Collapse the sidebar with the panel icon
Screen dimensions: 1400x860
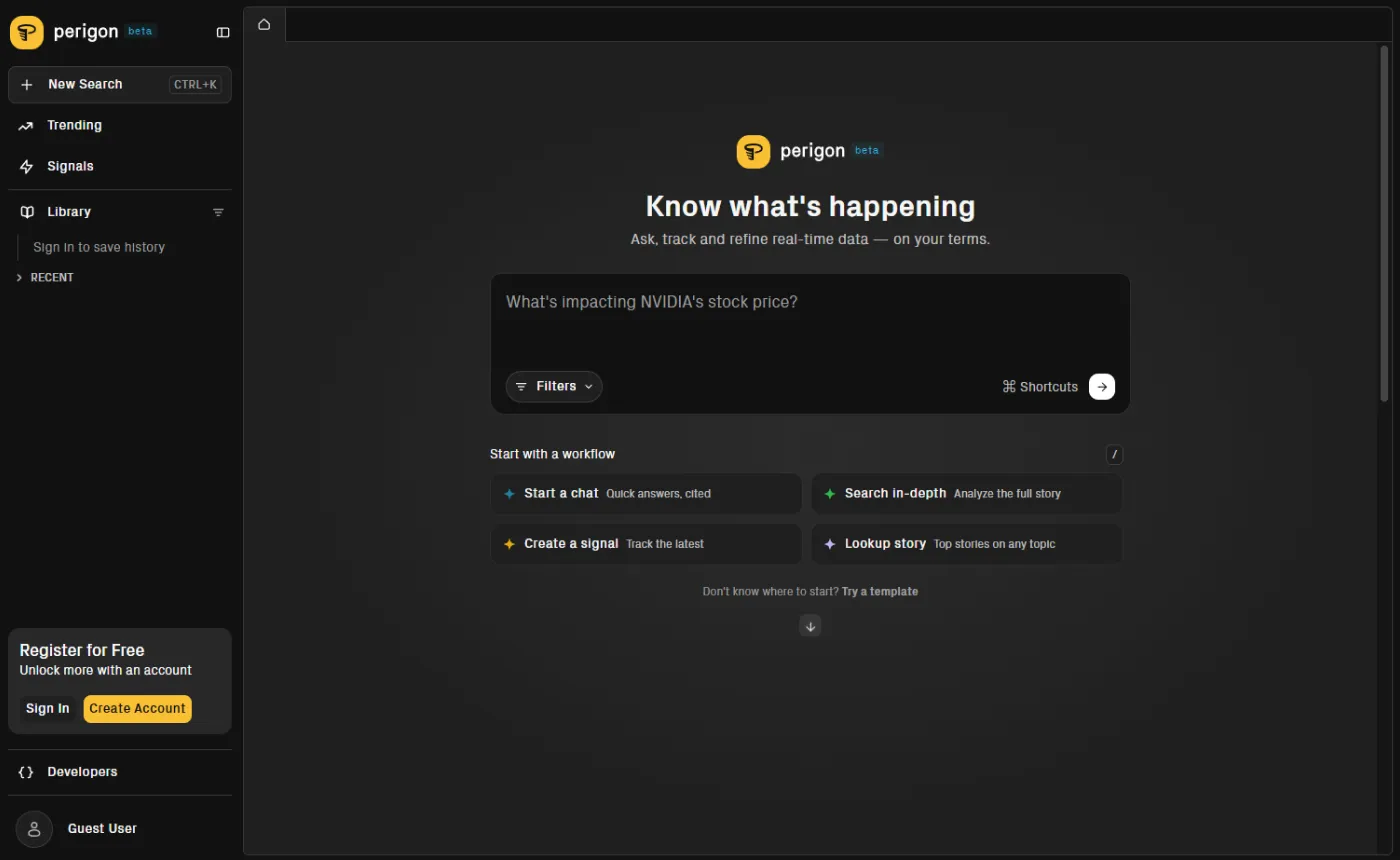point(223,32)
